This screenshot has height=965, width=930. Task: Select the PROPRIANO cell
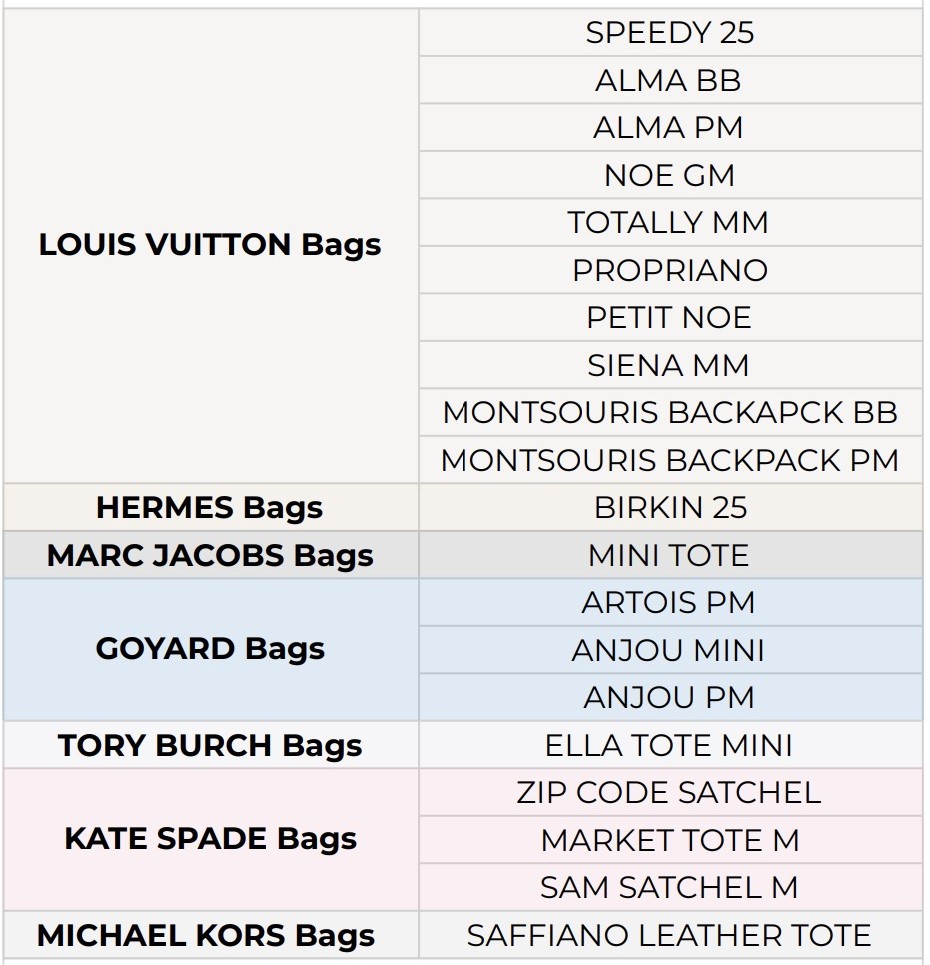click(x=669, y=270)
